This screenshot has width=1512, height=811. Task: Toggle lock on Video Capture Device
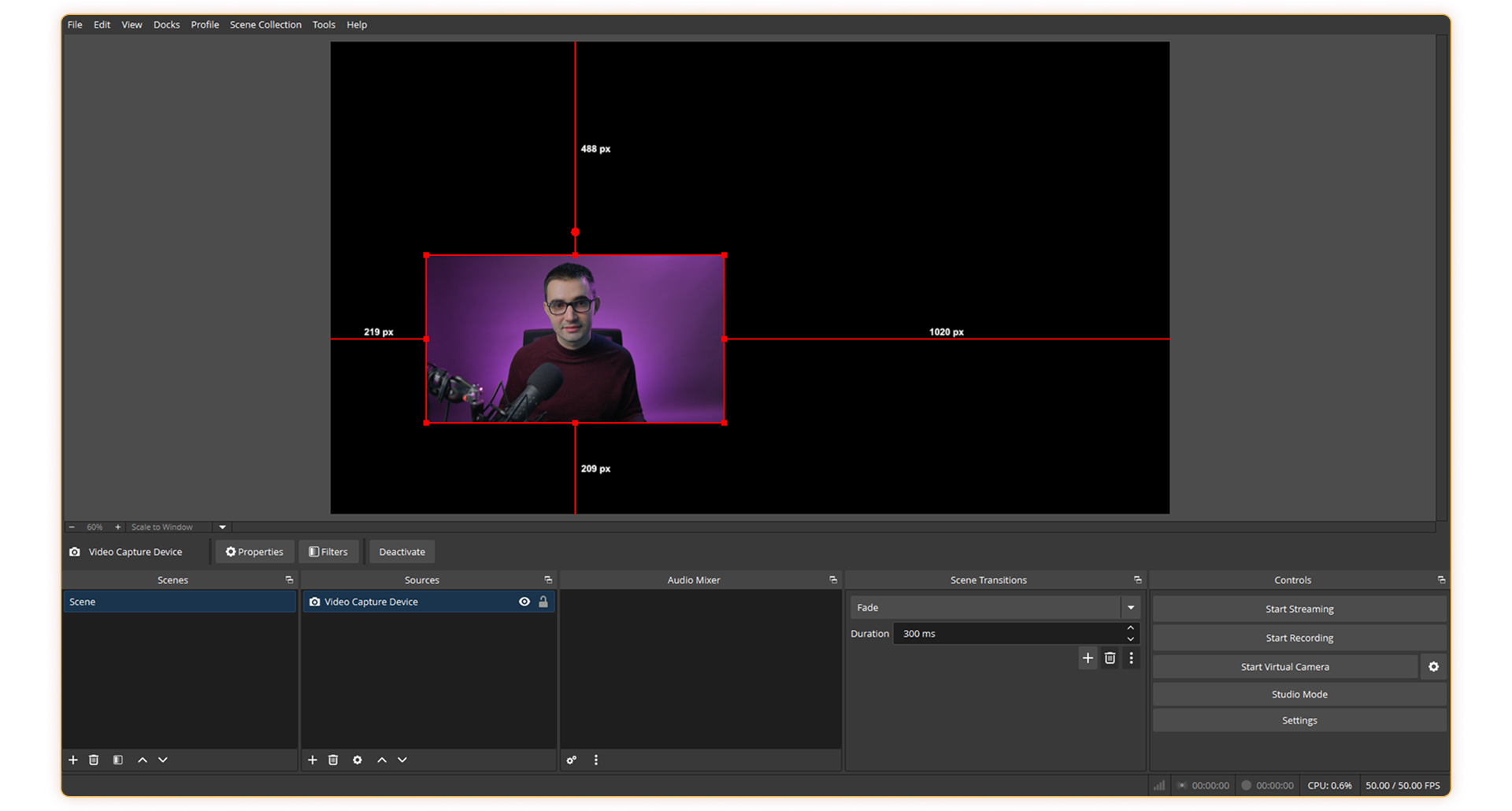[x=543, y=602]
